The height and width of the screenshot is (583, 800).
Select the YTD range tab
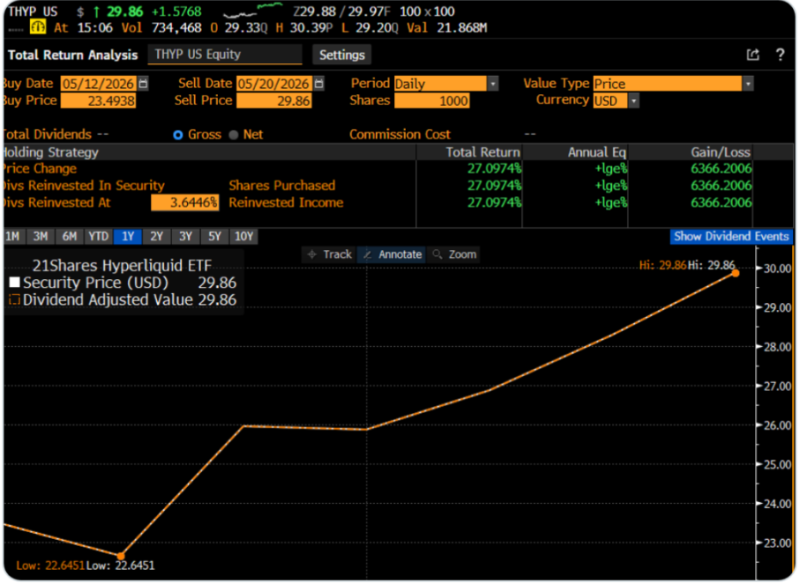click(98, 236)
